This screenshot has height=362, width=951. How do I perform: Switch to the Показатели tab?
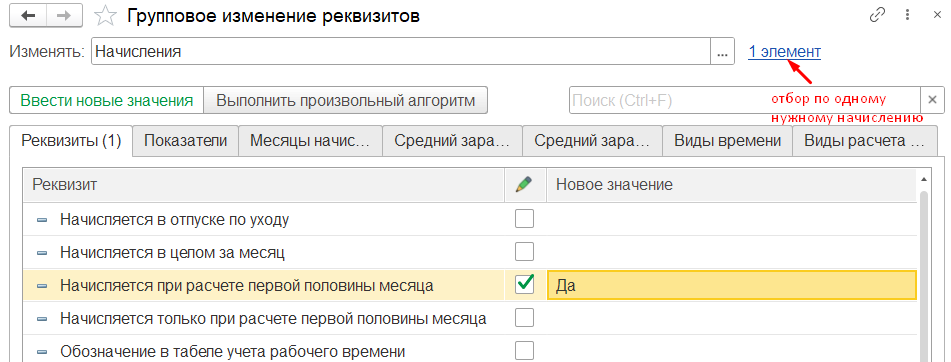pos(186,141)
